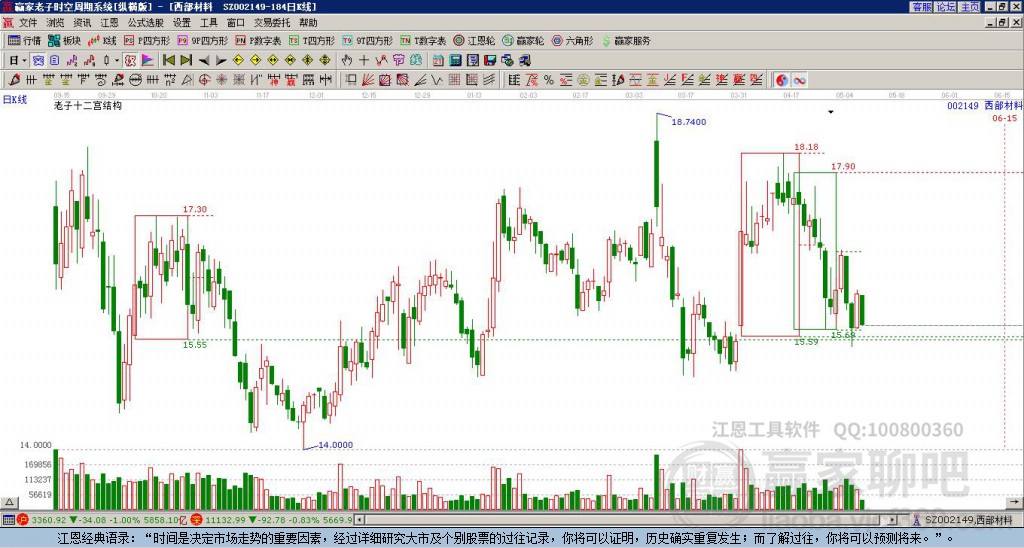Open the 江恩轮 Gann wheel
The width and height of the screenshot is (1024, 548).
pyautogui.click(x=474, y=40)
